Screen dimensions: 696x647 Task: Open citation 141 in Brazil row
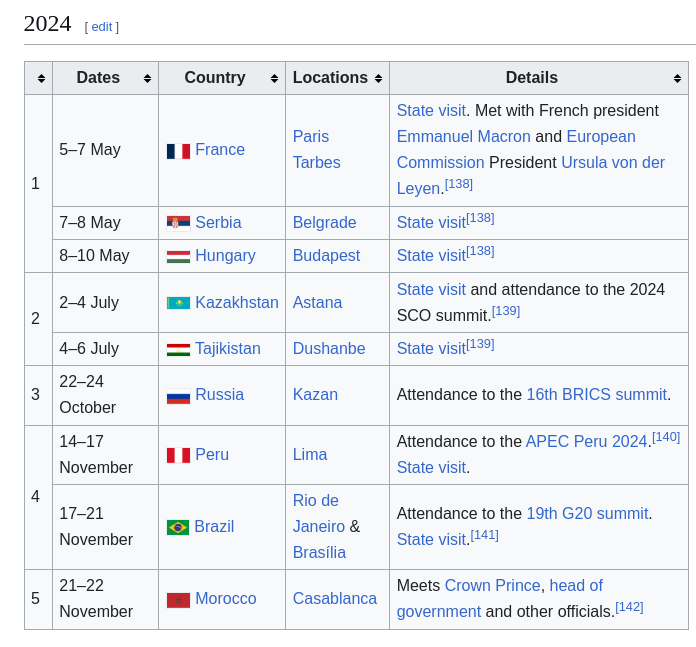[484, 535]
